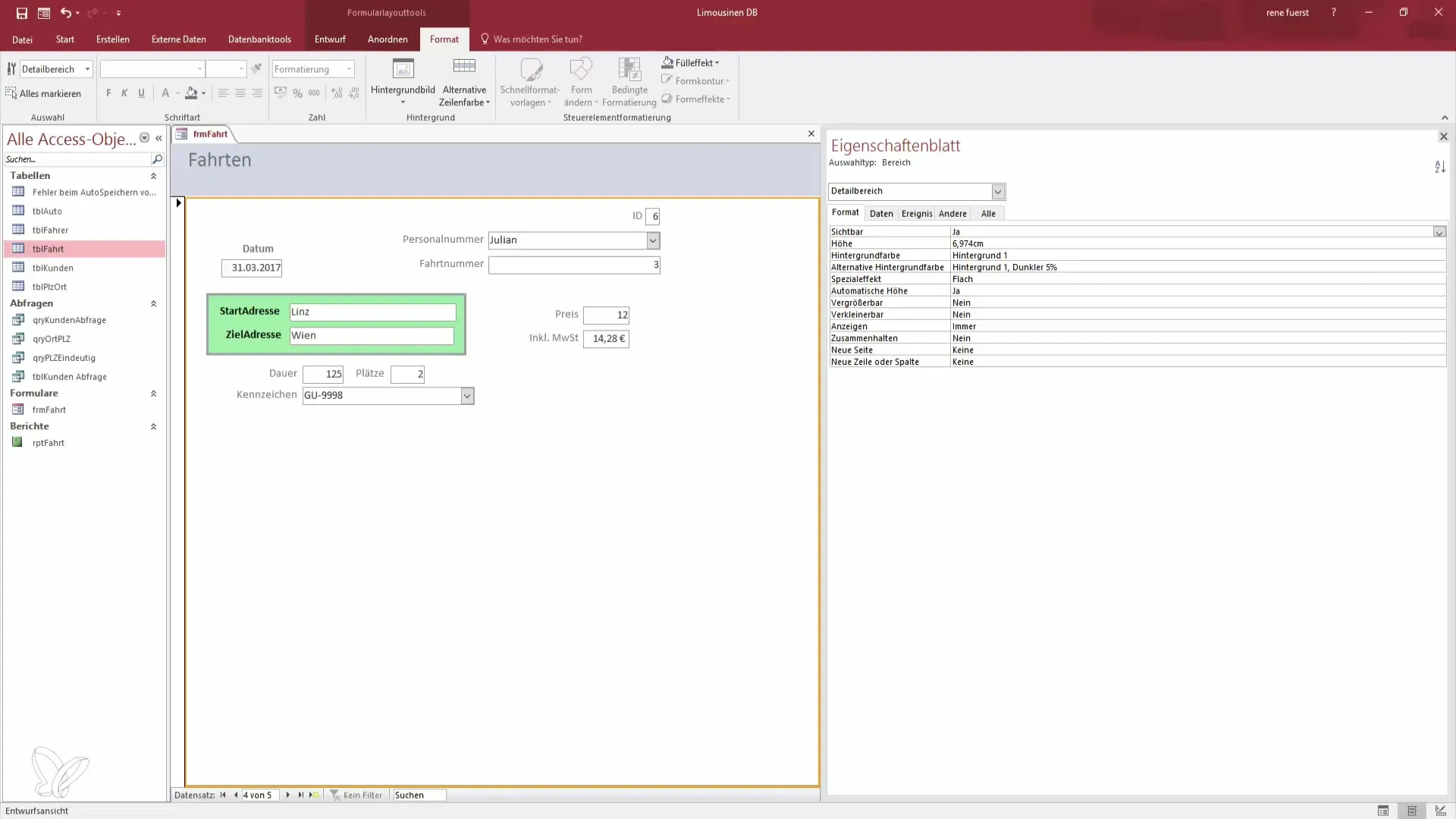Viewport: 1456px width, 819px height.
Task: Expand the Kennzeichen dropdown arrow
Action: [467, 396]
